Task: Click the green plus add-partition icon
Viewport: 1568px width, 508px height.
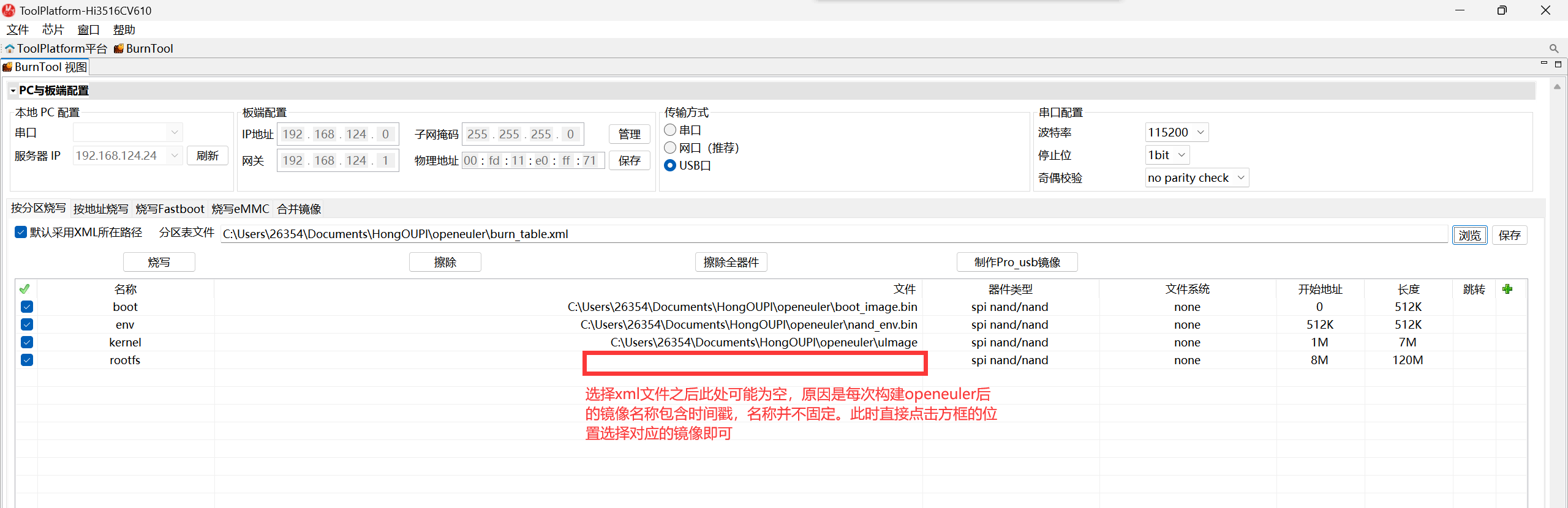Action: click(x=1507, y=289)
